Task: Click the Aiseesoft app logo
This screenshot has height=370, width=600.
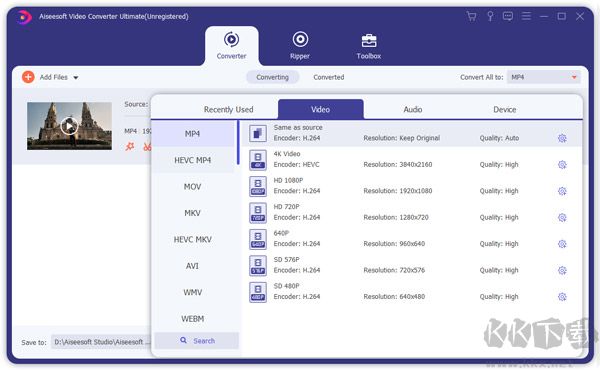Action: pos(24,17)
